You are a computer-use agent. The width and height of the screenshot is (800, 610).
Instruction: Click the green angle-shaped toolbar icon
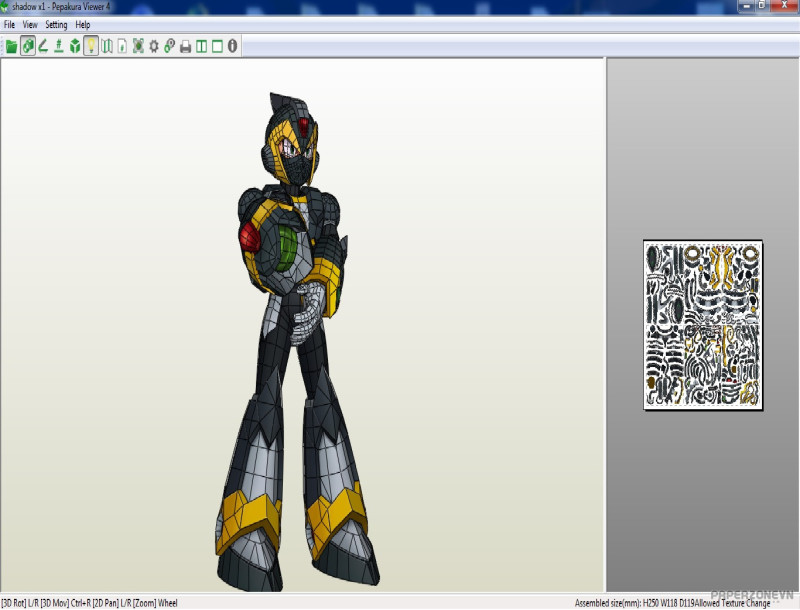(43, 46)
